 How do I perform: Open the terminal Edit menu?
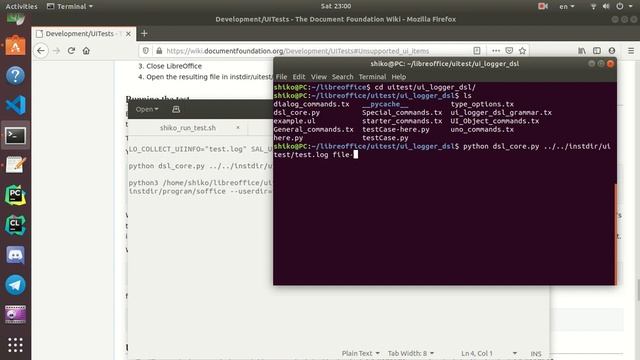299,77
